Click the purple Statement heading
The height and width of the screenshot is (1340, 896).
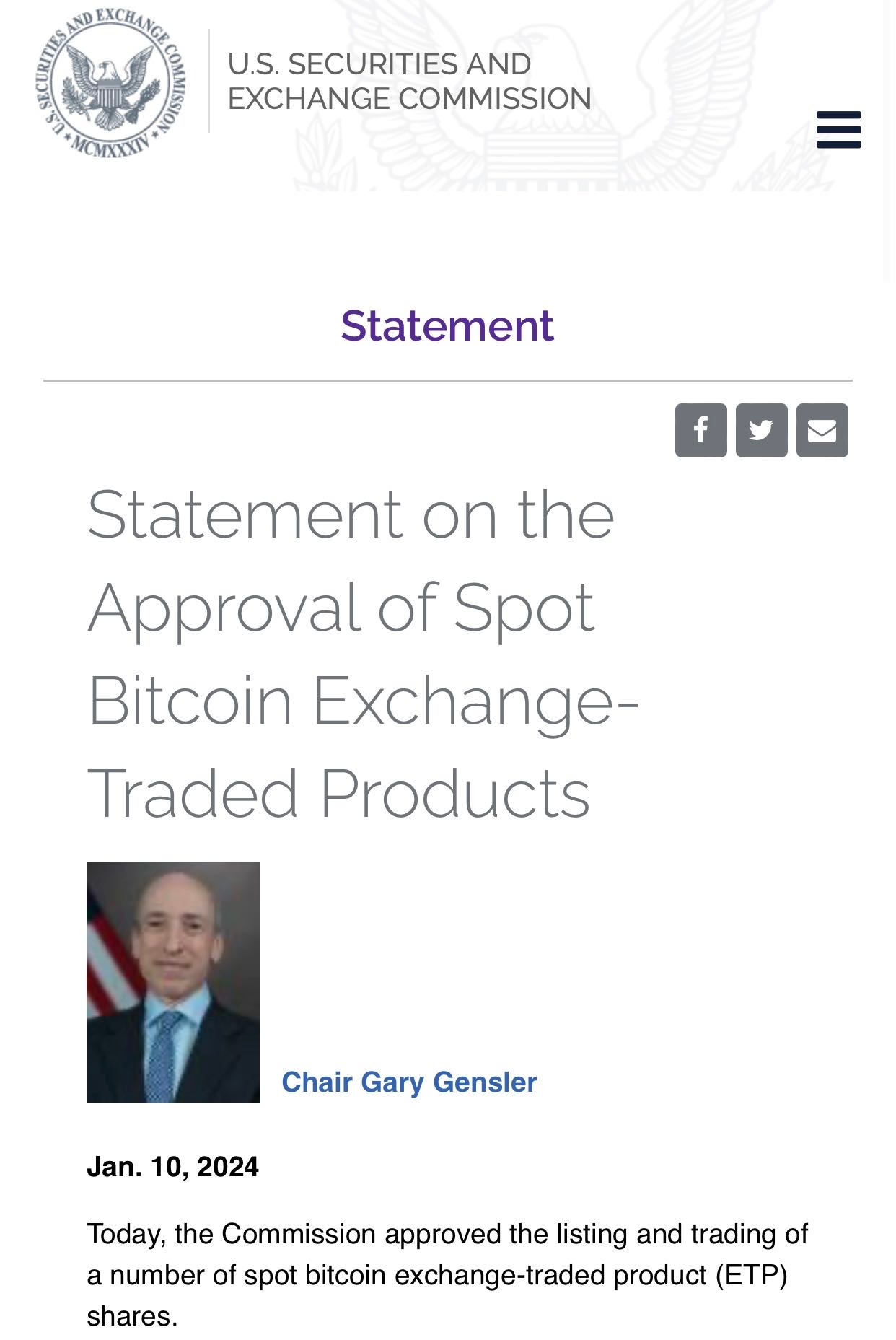(x=447, y=325)
